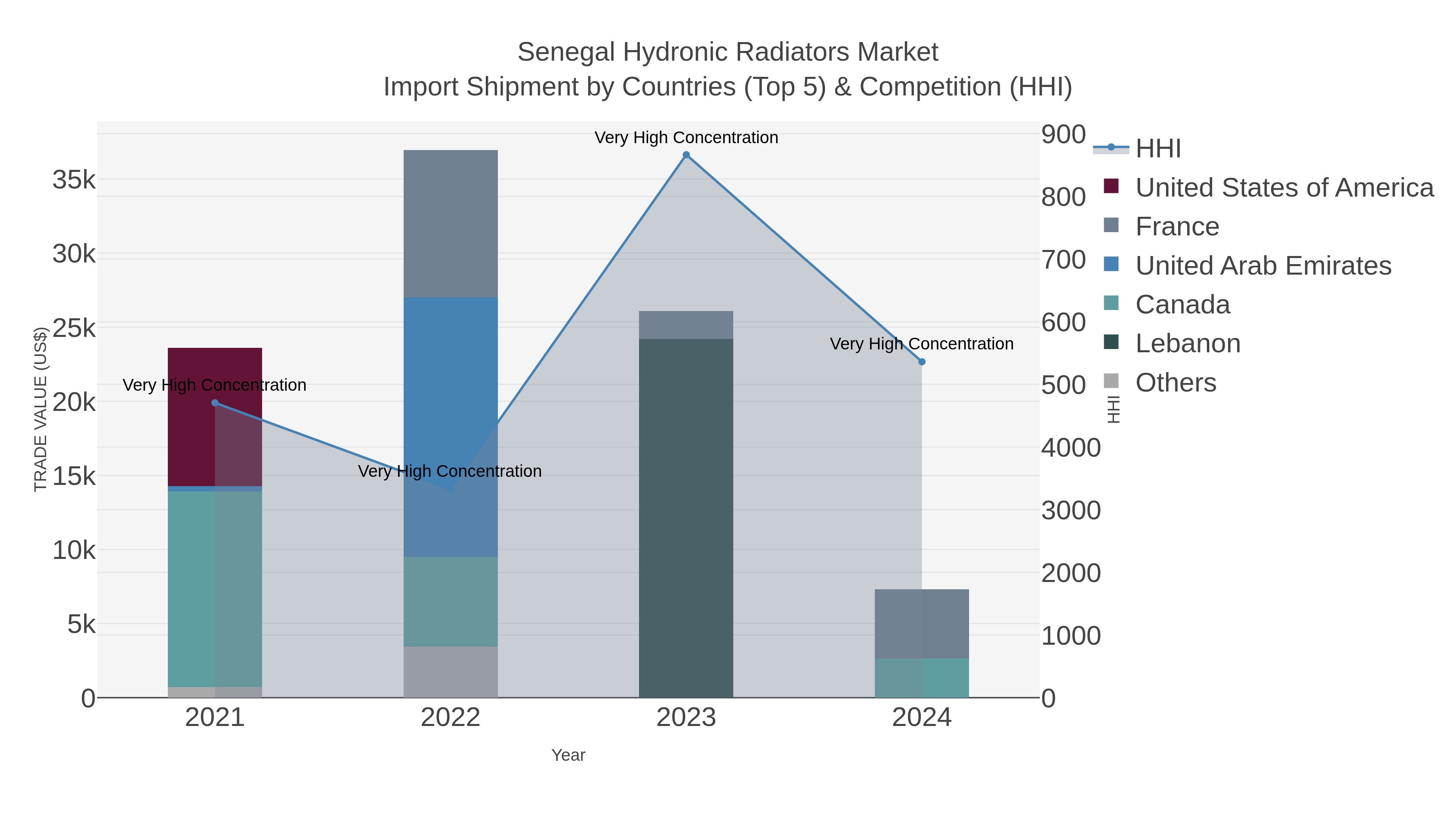Click the 2023 Lebanon dark bar segment
This screenshot has width=1456, height=819.
pyautogui.click(x=686, y=518)
